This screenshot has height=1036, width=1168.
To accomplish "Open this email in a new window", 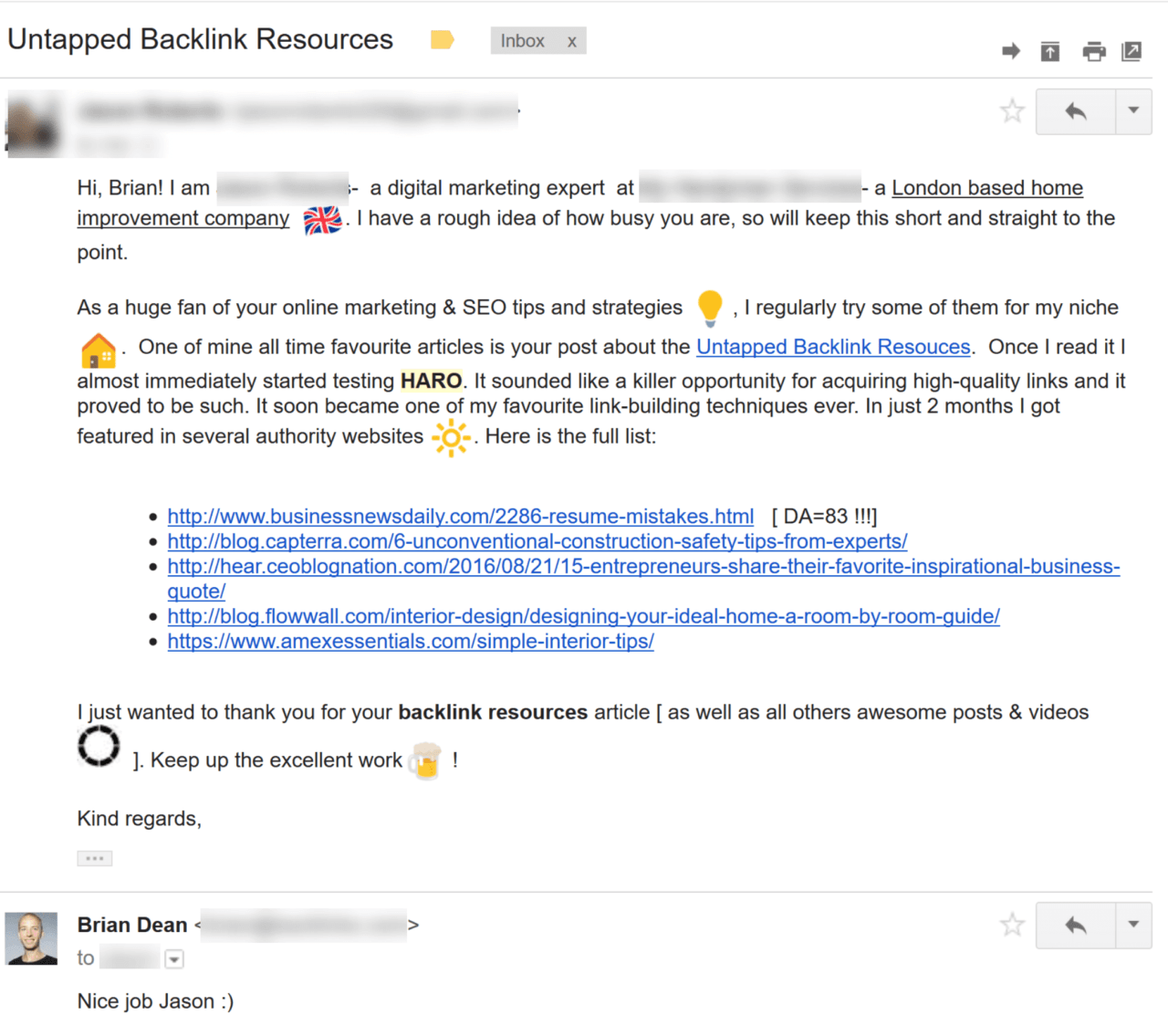I will coord(1131,51).
